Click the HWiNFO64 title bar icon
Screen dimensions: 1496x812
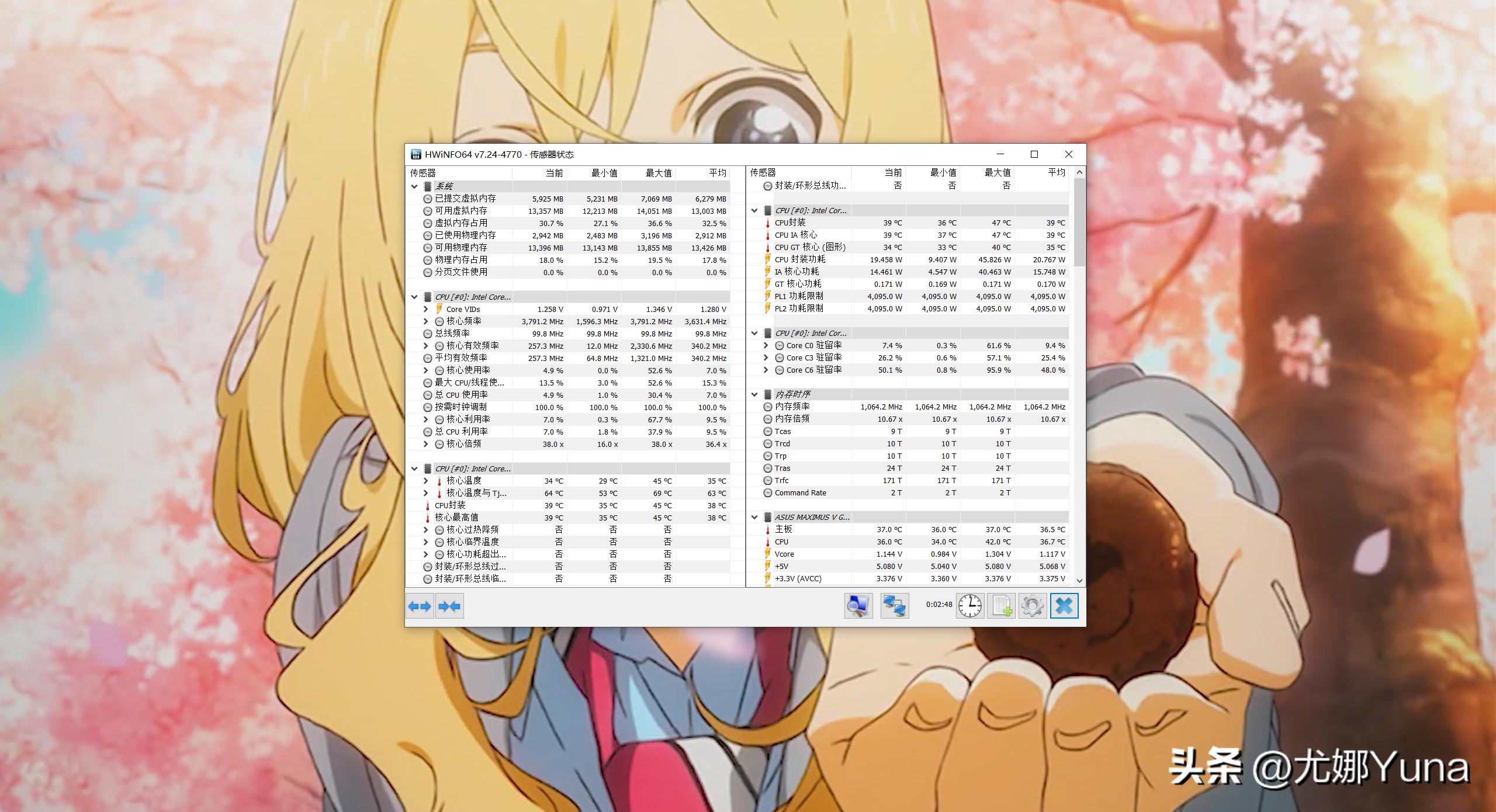coord(415,154)
